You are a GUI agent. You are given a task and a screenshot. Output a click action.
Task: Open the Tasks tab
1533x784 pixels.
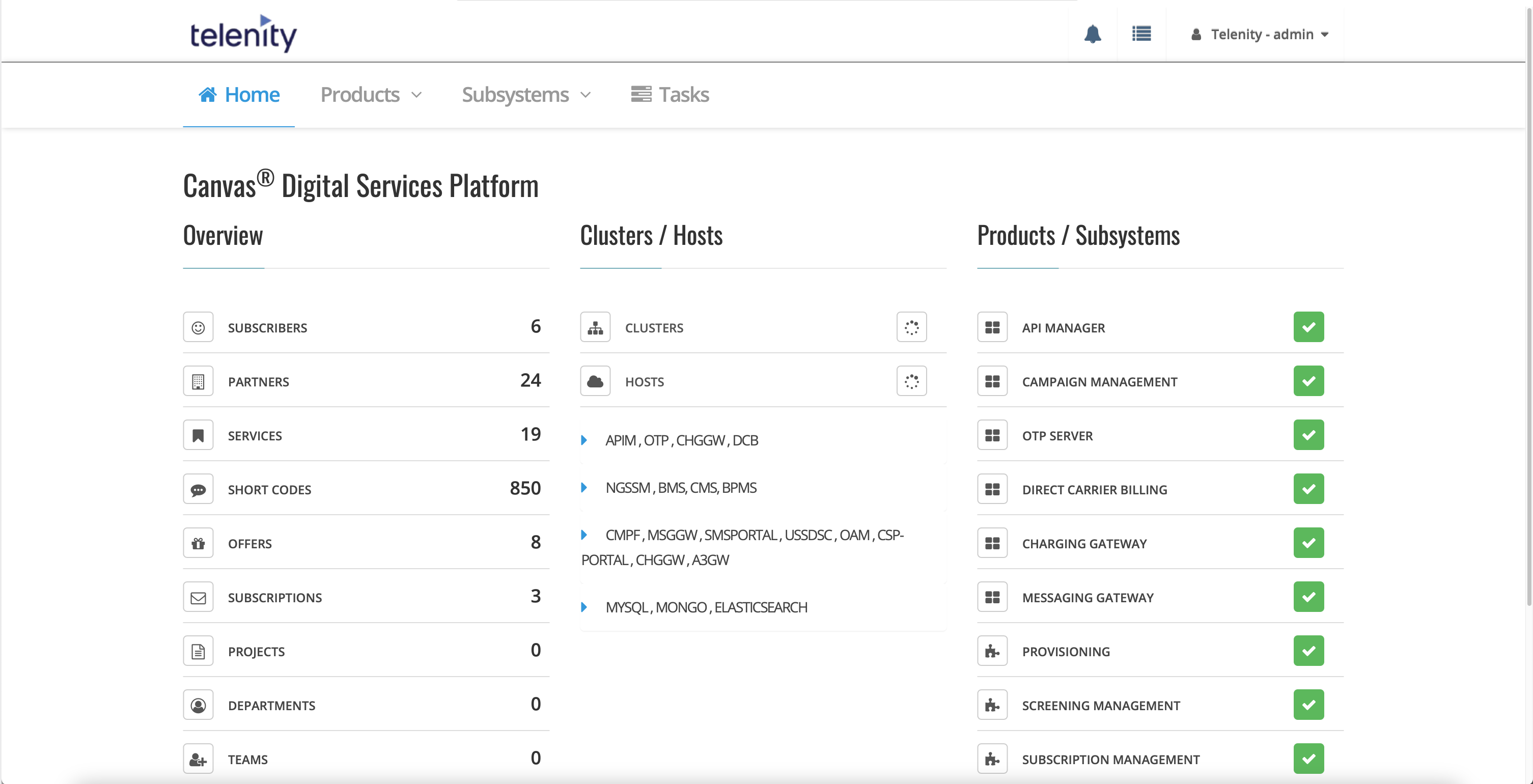(x=670, y=95)
